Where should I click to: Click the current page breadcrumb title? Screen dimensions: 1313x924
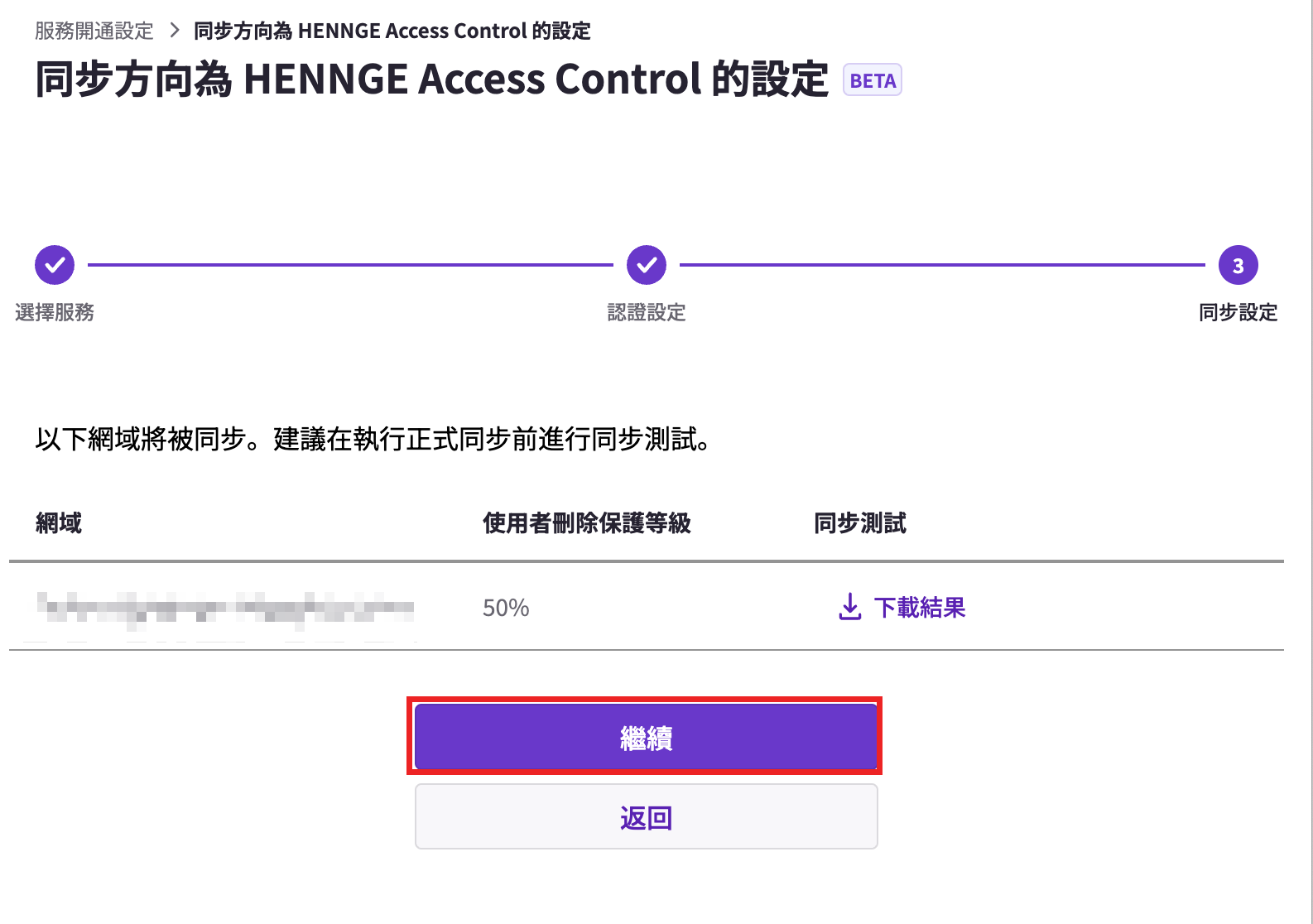[x=392, y=31]
